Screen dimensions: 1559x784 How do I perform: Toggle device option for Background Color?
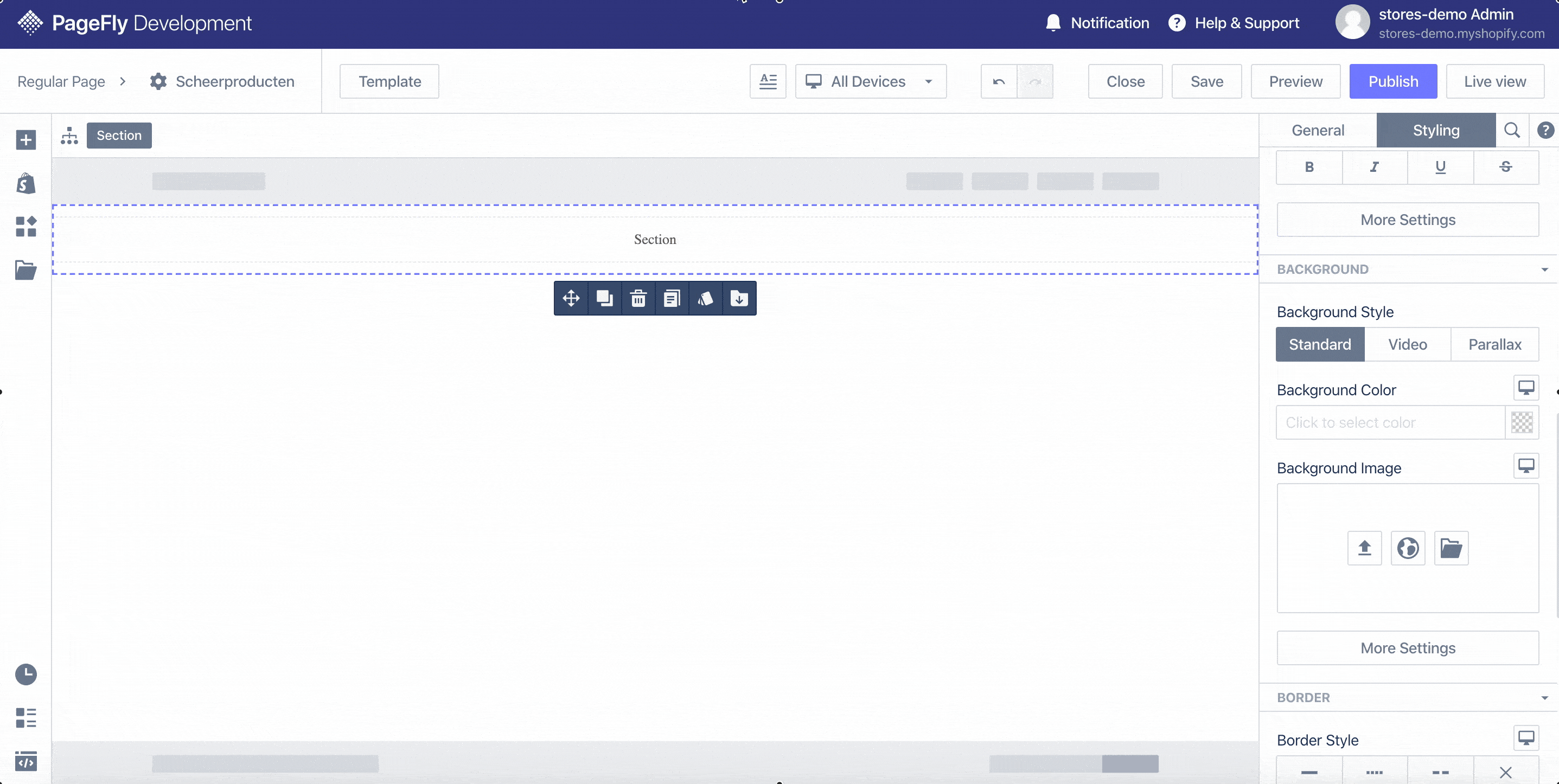[x=1526, y=388]
